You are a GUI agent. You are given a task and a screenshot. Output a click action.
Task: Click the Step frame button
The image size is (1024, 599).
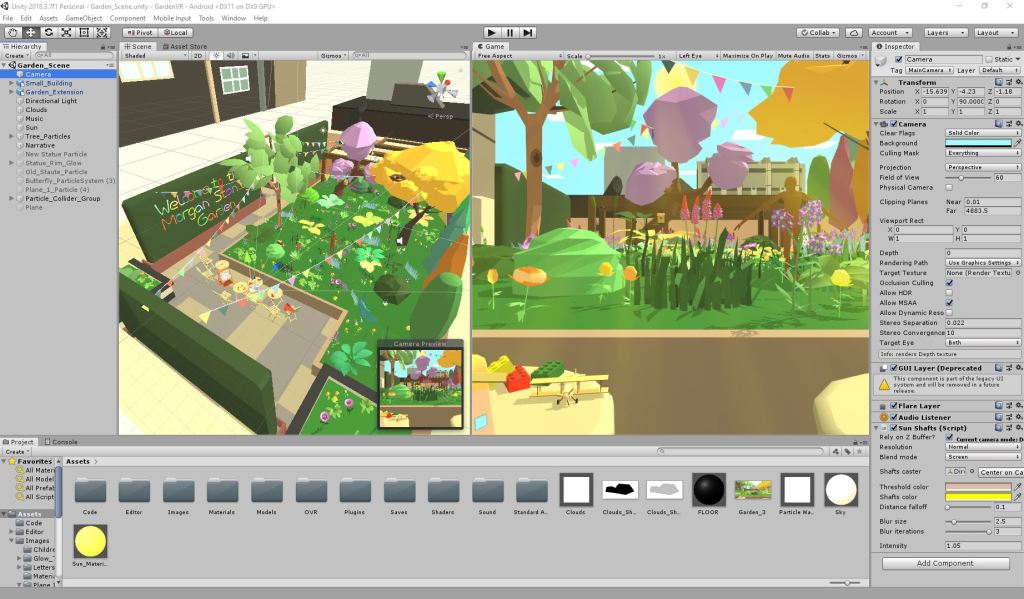pyautogui.click(x=527, y=32)
